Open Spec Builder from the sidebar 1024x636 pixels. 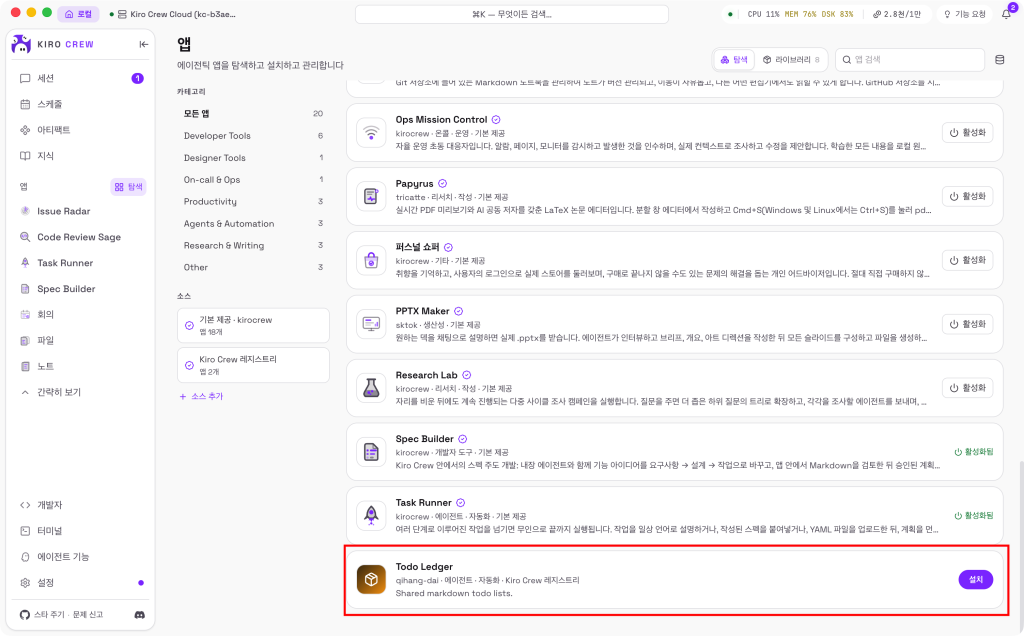(80, 289)
